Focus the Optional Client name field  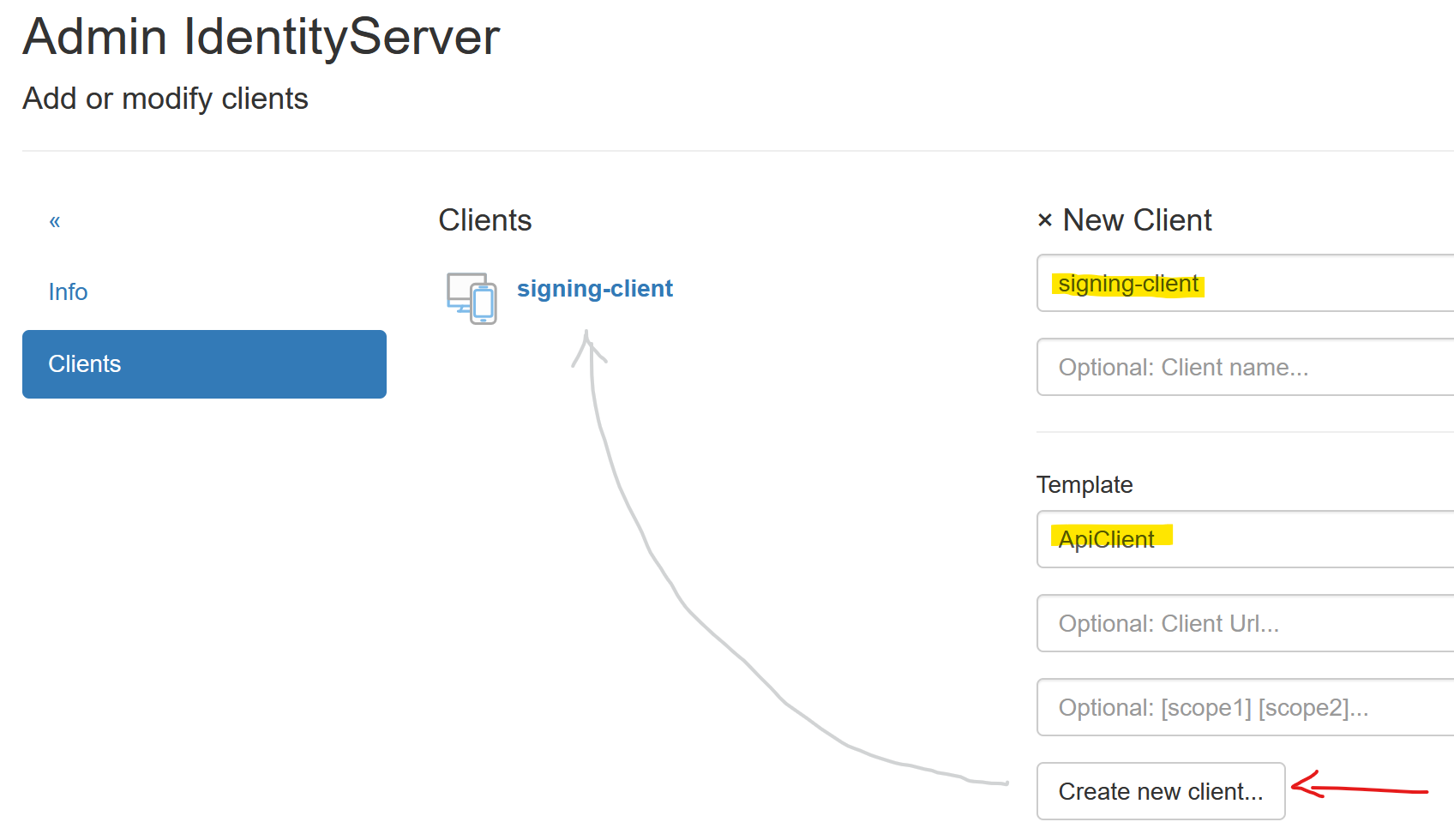coord(1243,368)
